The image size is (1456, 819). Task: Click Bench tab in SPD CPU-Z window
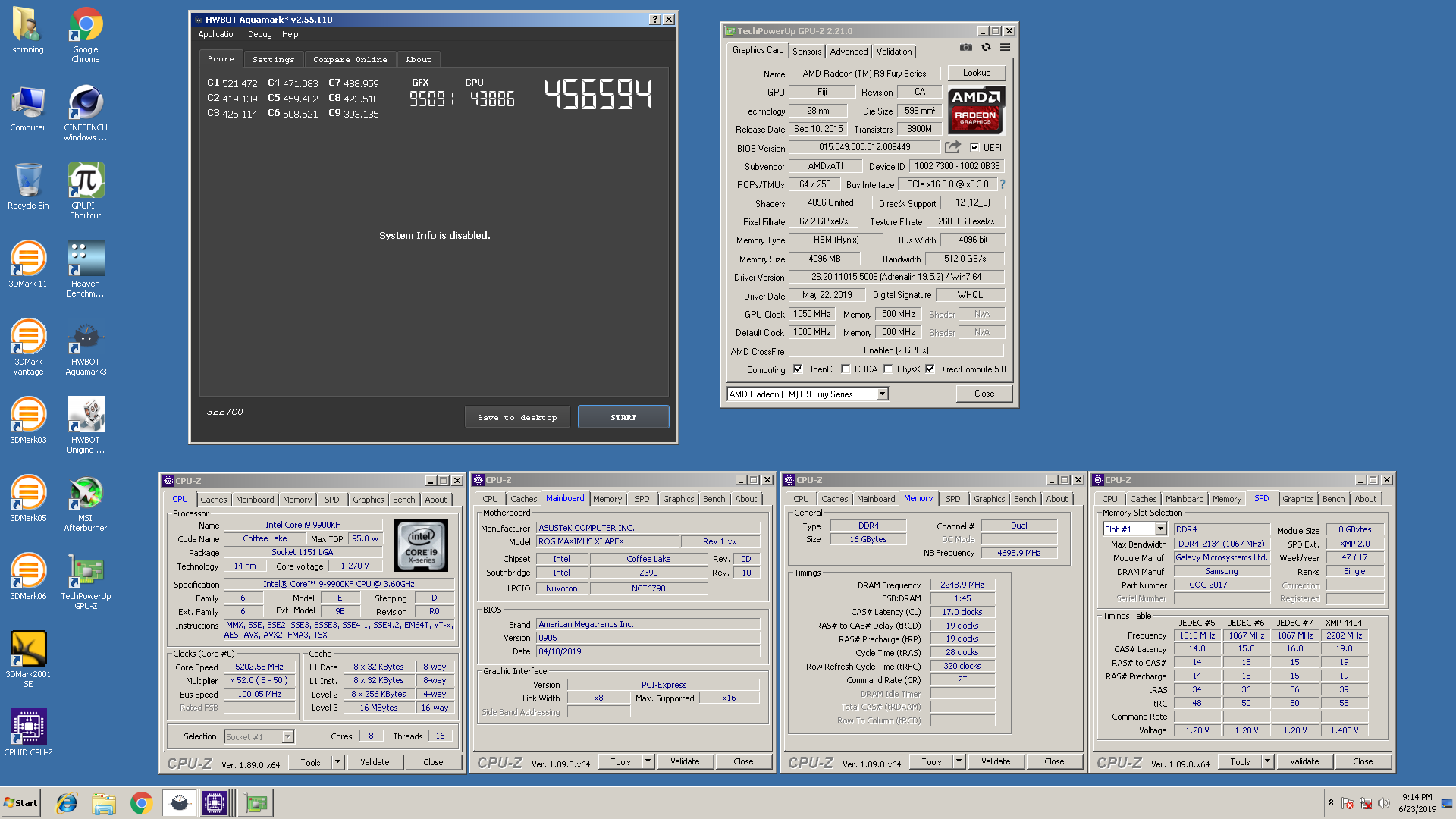tap(1333, 499)
